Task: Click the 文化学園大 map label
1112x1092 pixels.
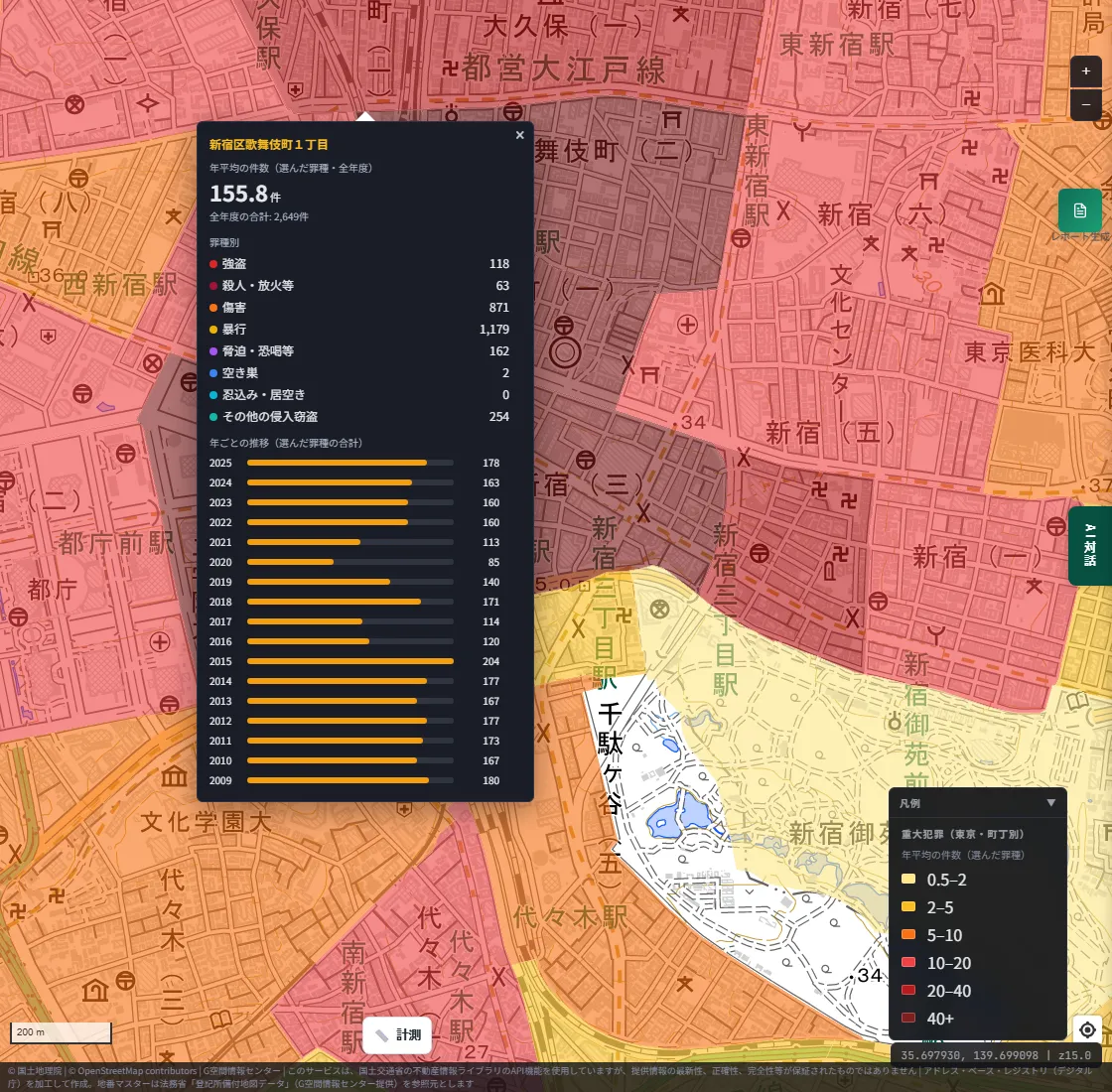Action: pos(206,822)
